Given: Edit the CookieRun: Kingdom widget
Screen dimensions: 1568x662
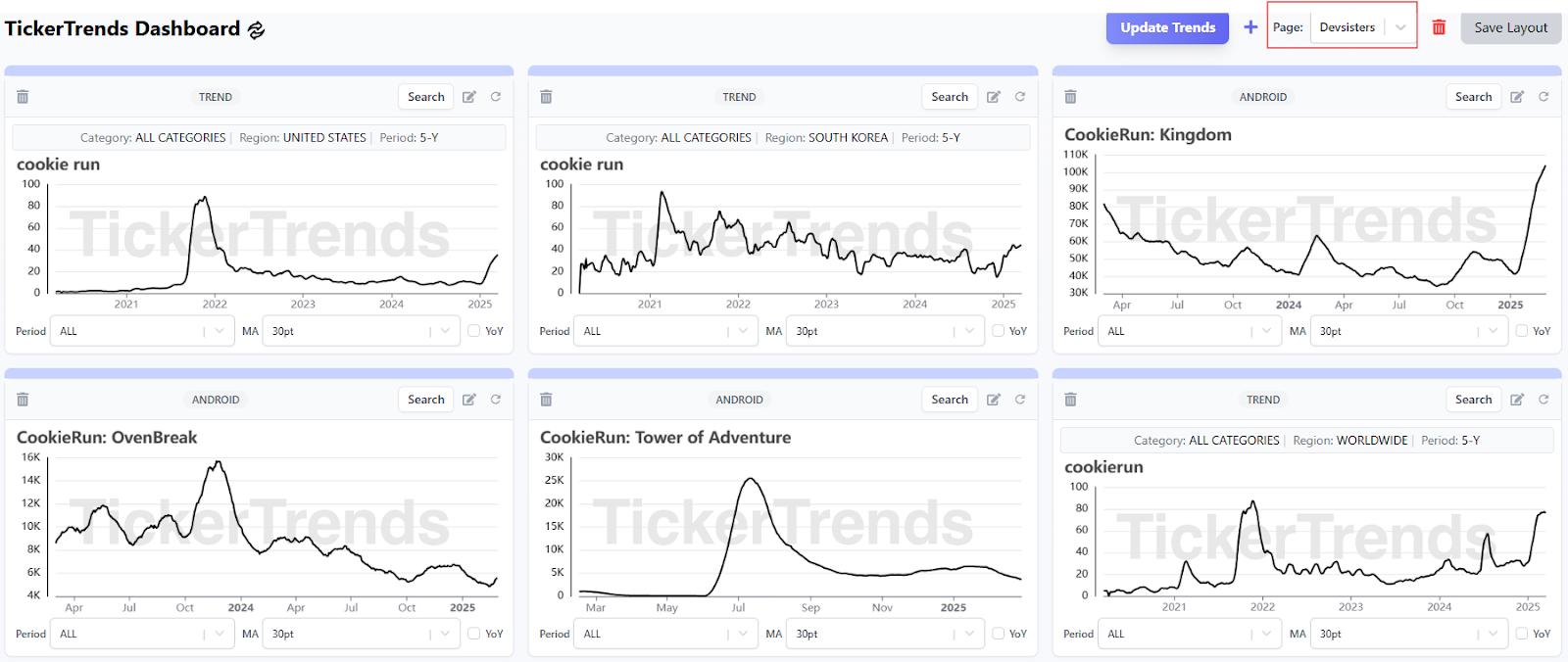Looking at the screenshot, I should click(x=1517, y=97).
